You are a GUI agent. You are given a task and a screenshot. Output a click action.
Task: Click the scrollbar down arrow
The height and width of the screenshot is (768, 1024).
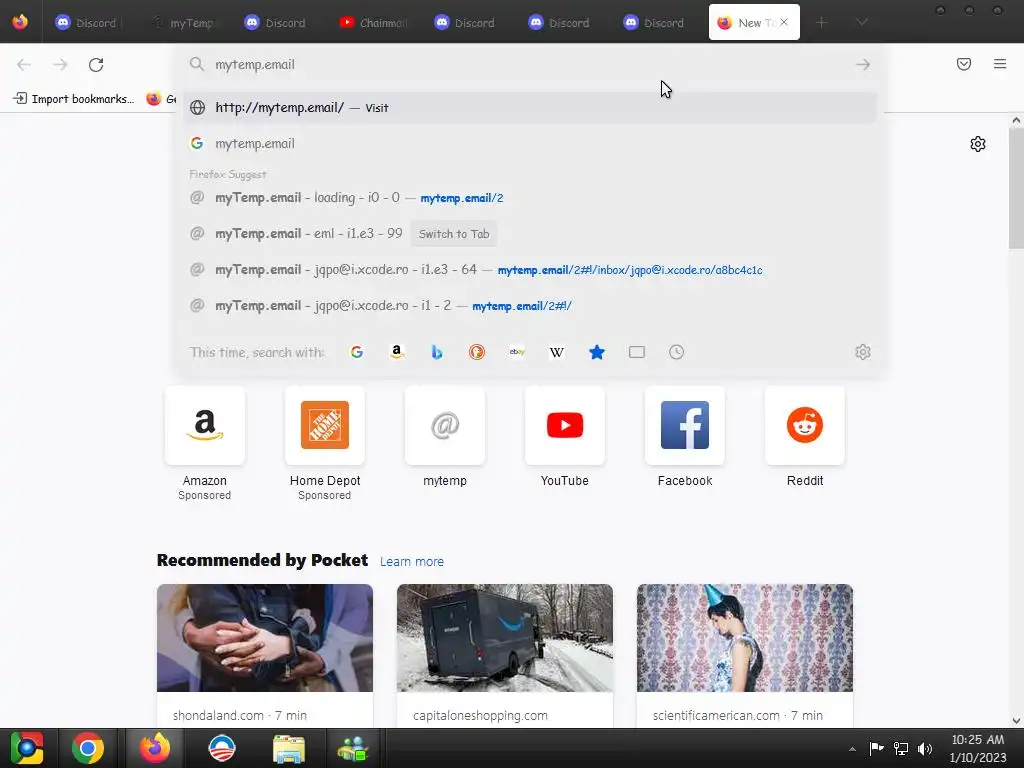1016,721
